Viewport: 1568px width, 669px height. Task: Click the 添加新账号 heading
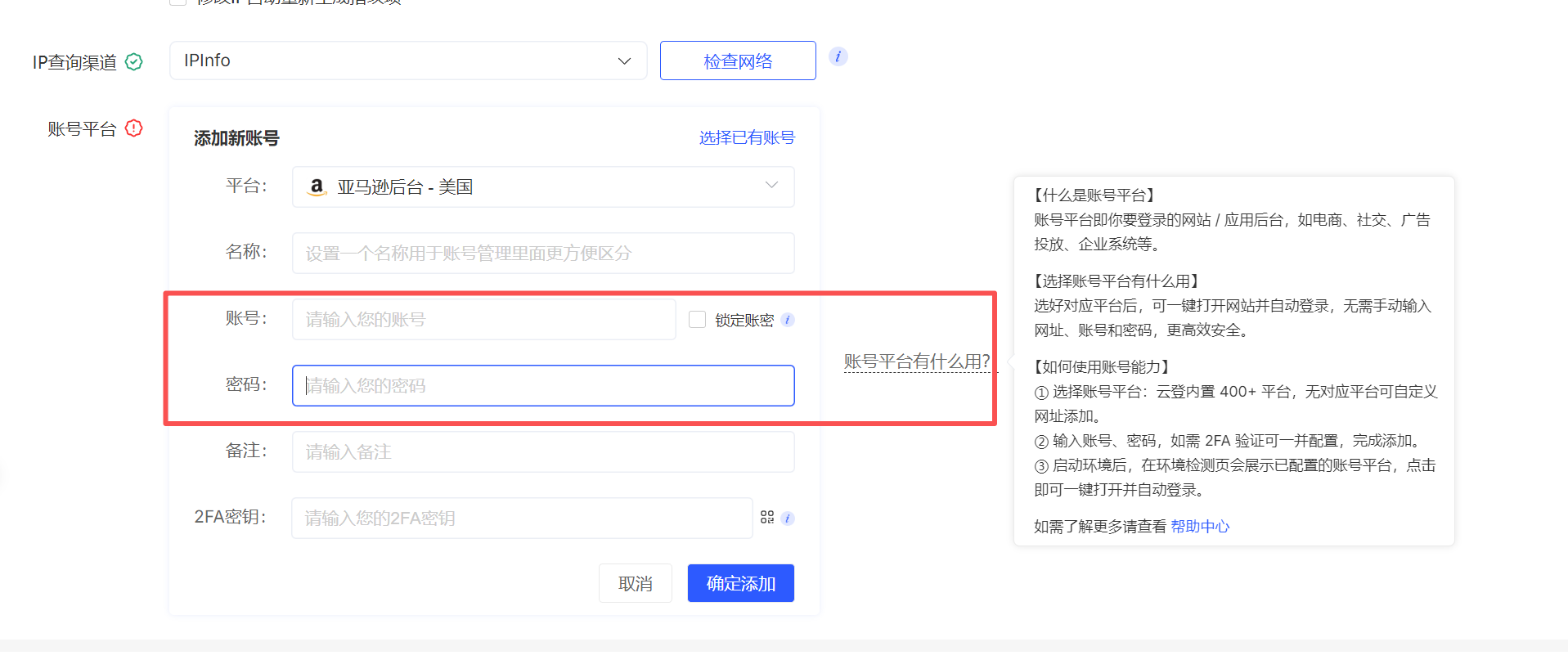236,138
